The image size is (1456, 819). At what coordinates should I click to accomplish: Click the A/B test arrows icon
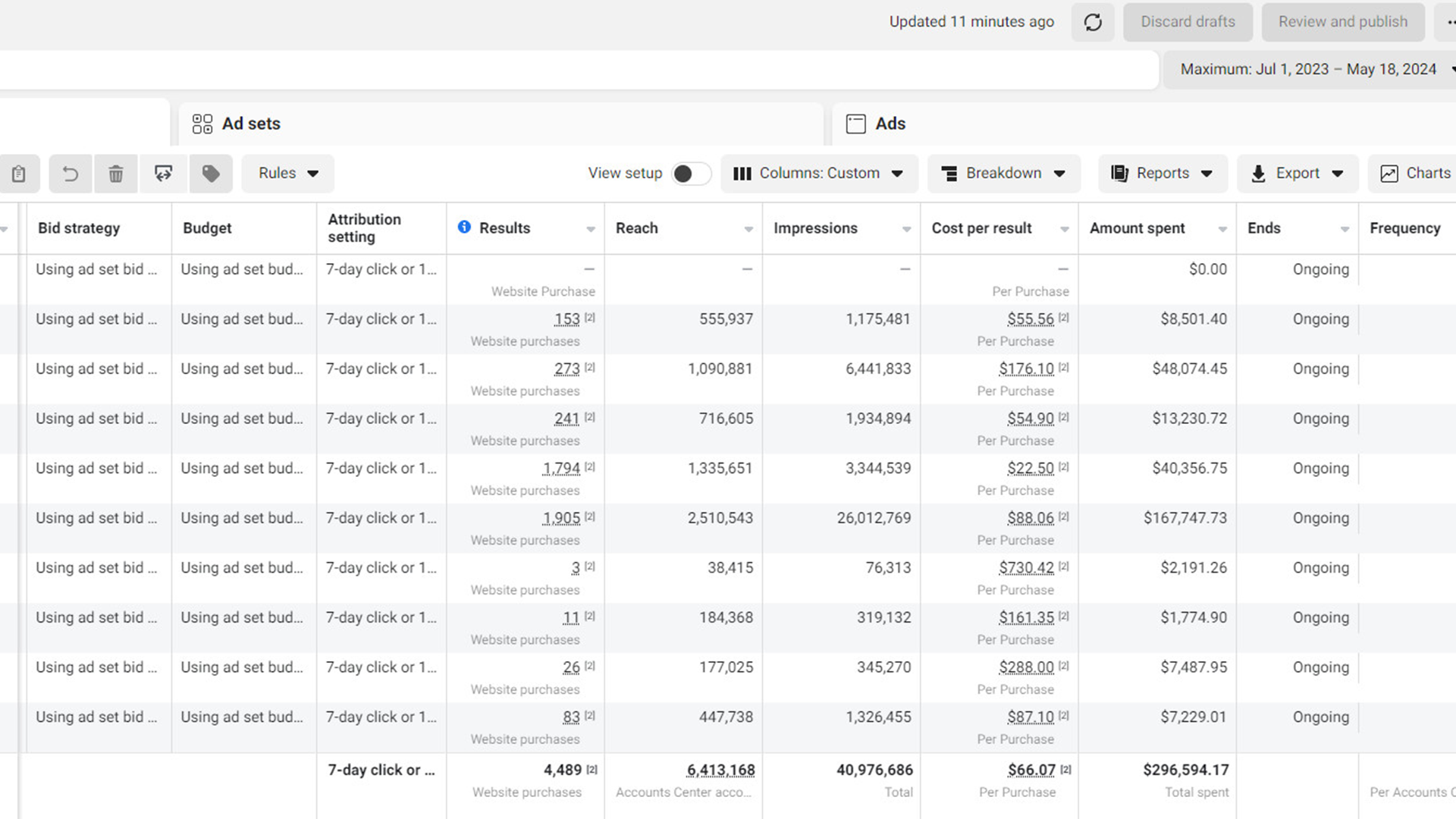(x=163, y=174)
